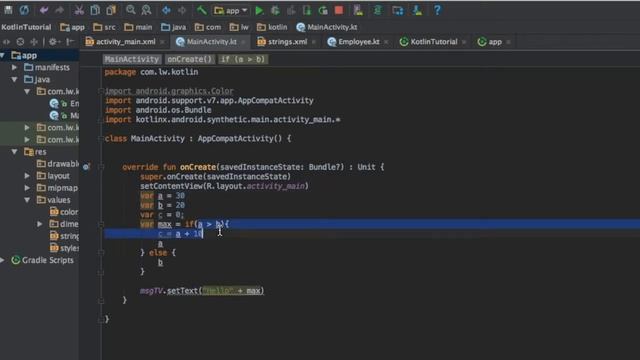Expand the layout folder
The height and width of the screenshot is (360, 640).
pyautogui.click(x=27, y=176)
